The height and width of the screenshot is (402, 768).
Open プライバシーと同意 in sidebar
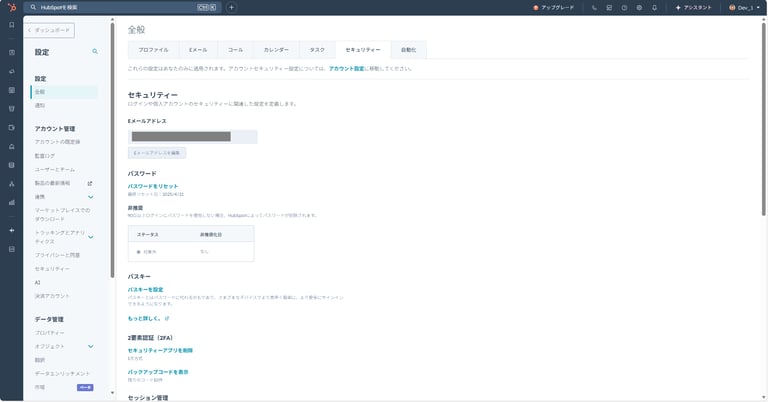(x=57, y=255)
